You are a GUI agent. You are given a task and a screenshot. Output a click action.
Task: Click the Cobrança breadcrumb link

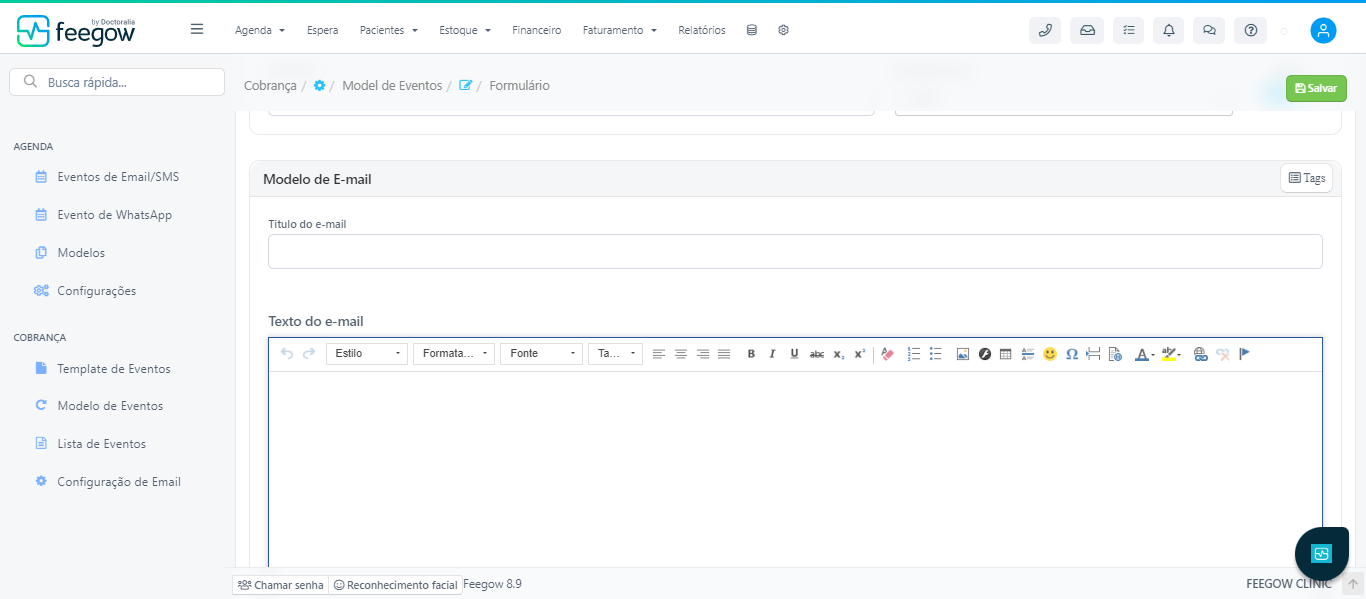(270, 86)
